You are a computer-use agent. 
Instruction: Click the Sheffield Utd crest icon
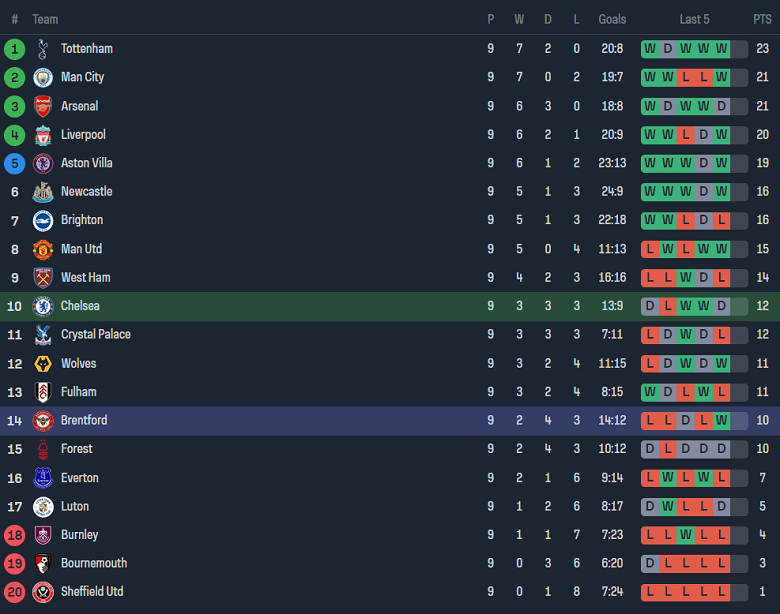tap(43, 592)
